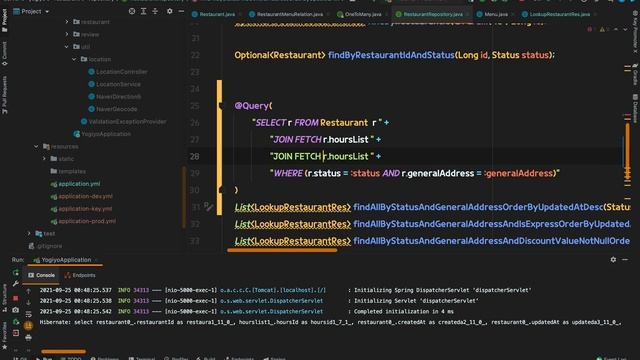Expand the test folder
Screen dimensions: 640x360
(29, 233)
